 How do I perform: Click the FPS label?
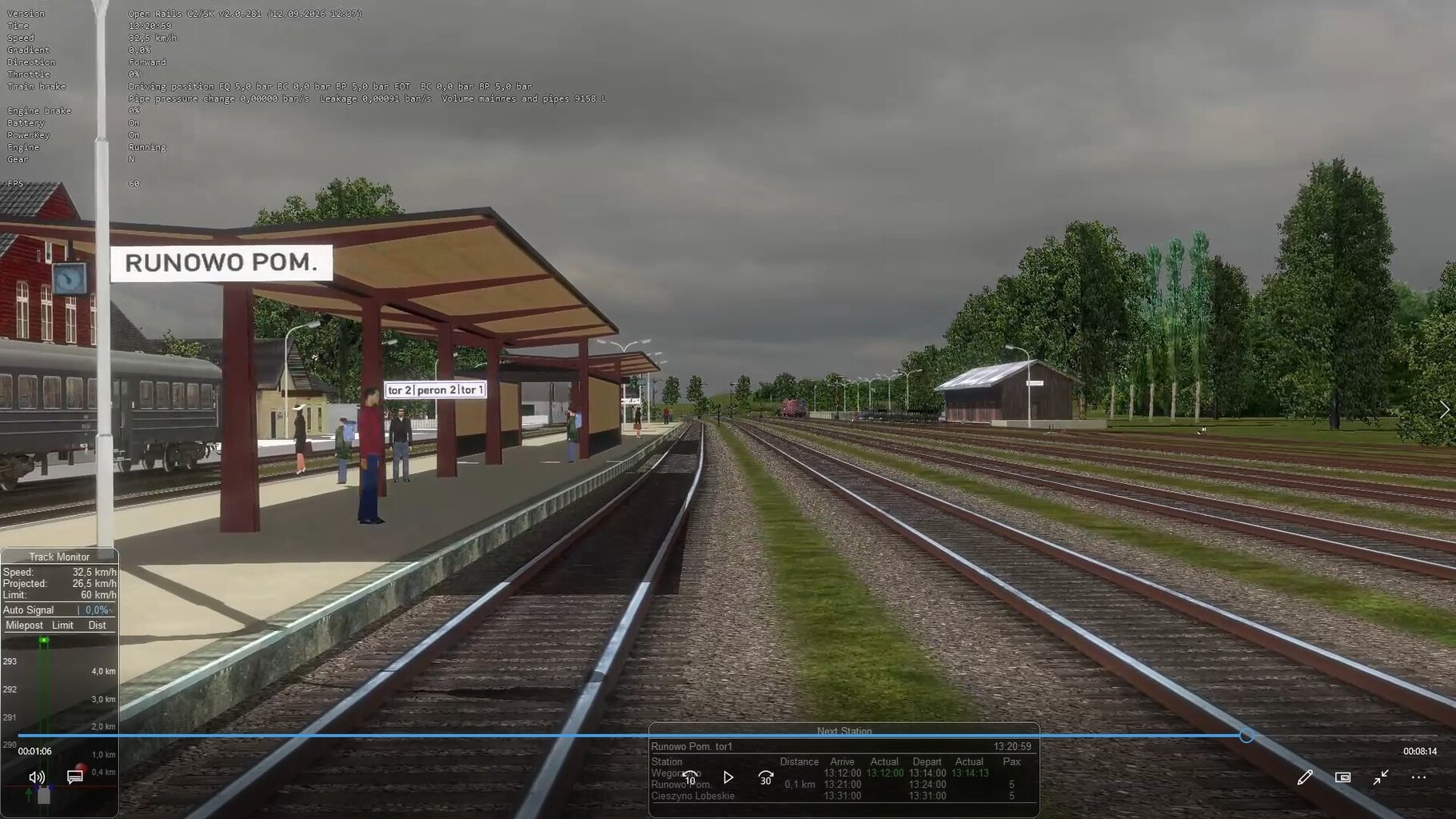pyautogui.click(x=15, y=184)
